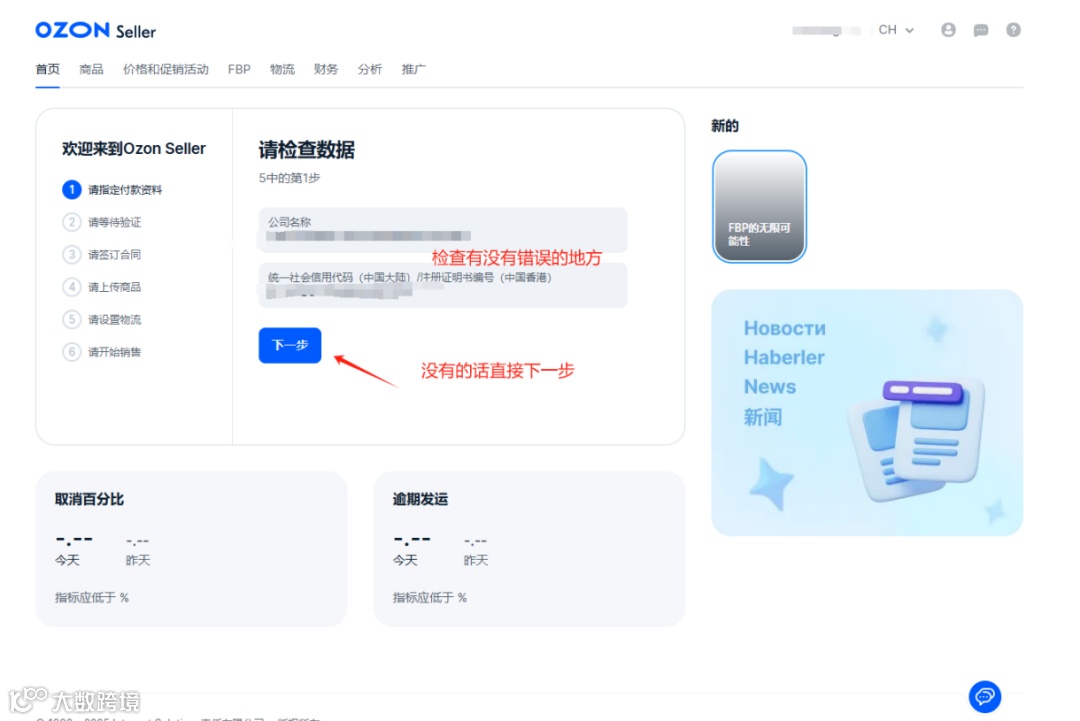Click the OZON Seller logo
The width and height of the screenshot is (1080, 721).
pyautogui.click(x=96, y=30)
